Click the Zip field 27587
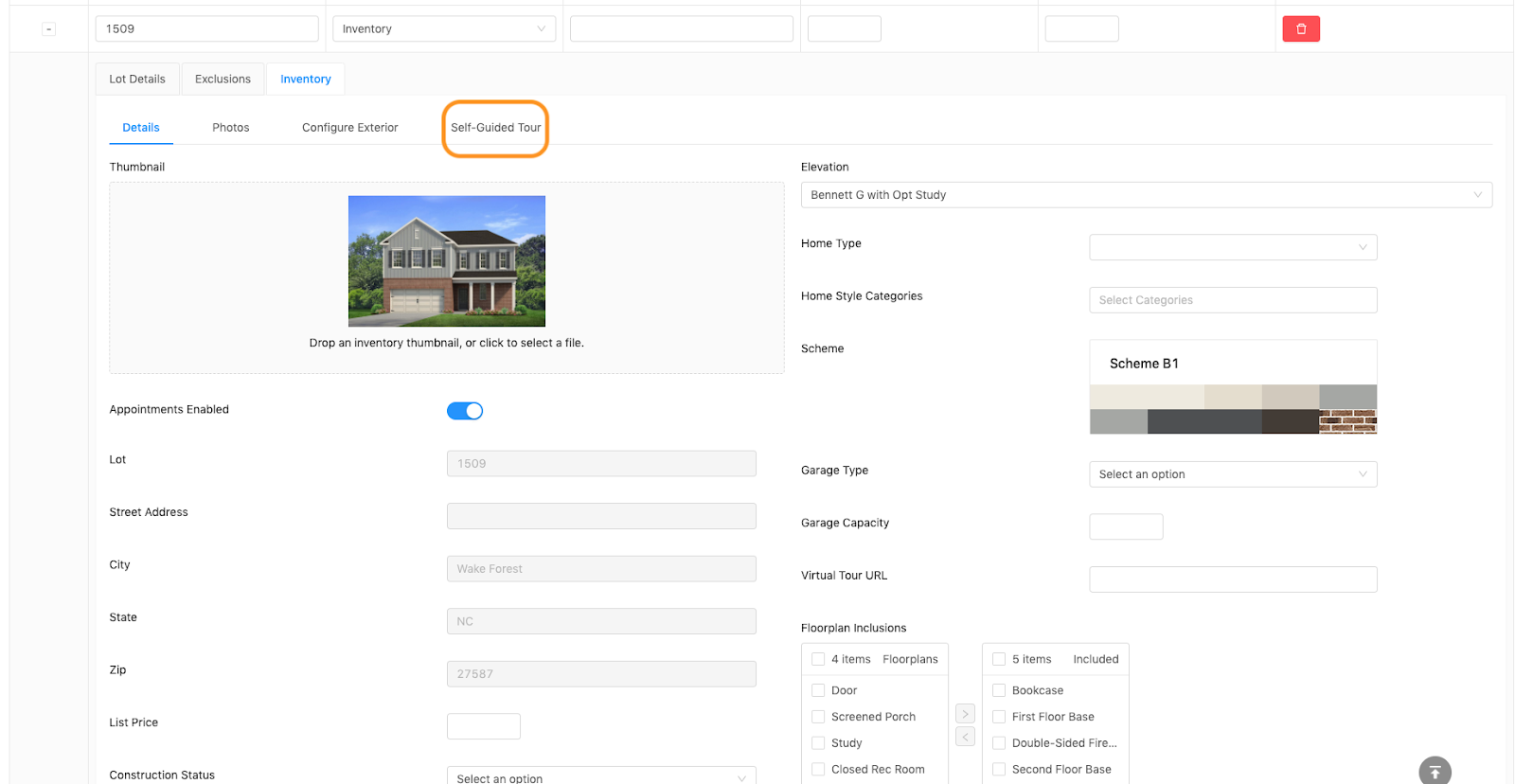1515x784 pixels. [601, 674]
